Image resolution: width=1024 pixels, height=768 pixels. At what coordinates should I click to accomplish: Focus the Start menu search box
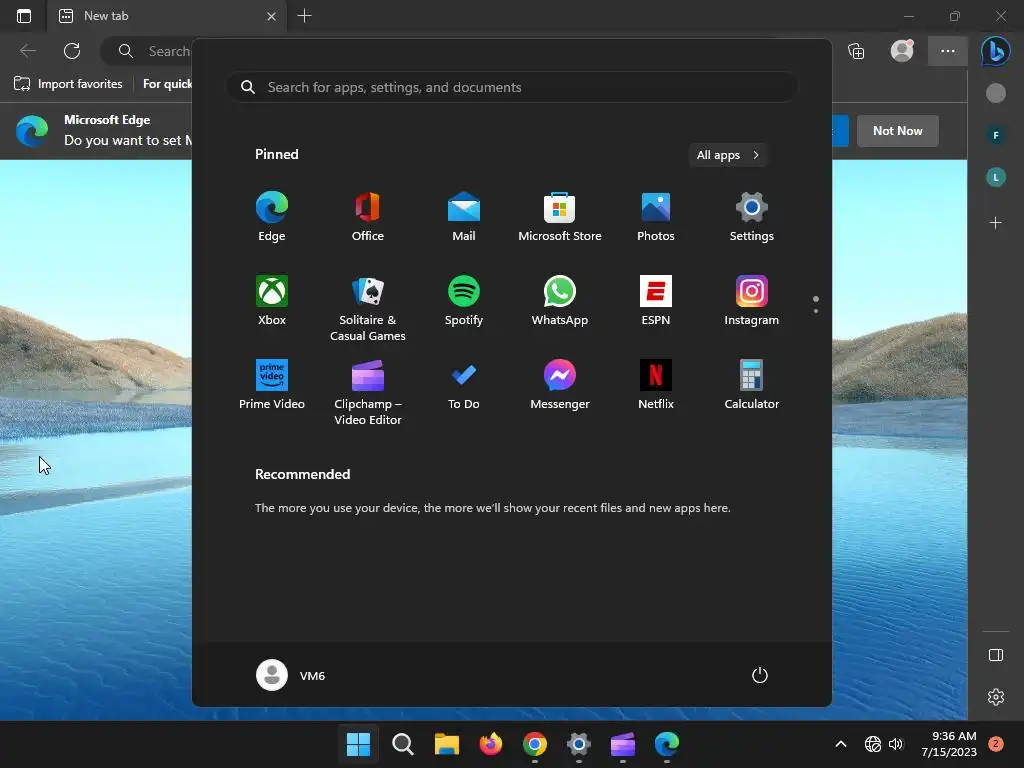[x=512, y=87]
